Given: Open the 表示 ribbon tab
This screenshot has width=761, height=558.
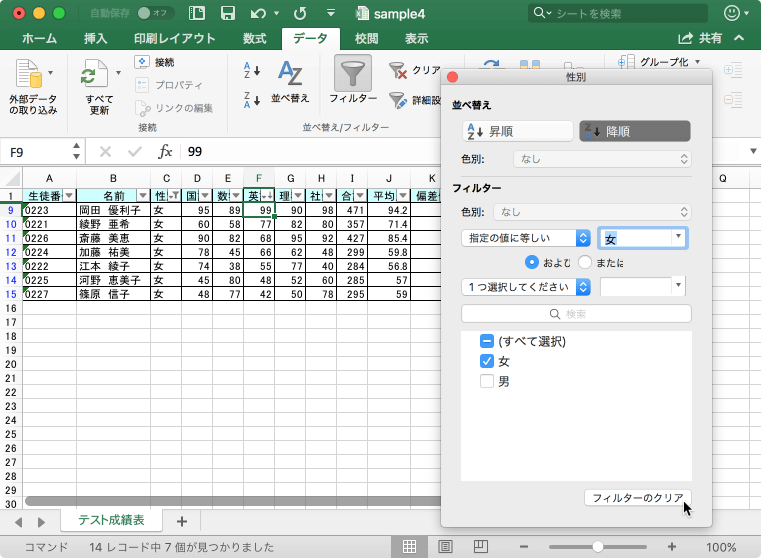Looking at the screenshot, I should coord(416,38).
